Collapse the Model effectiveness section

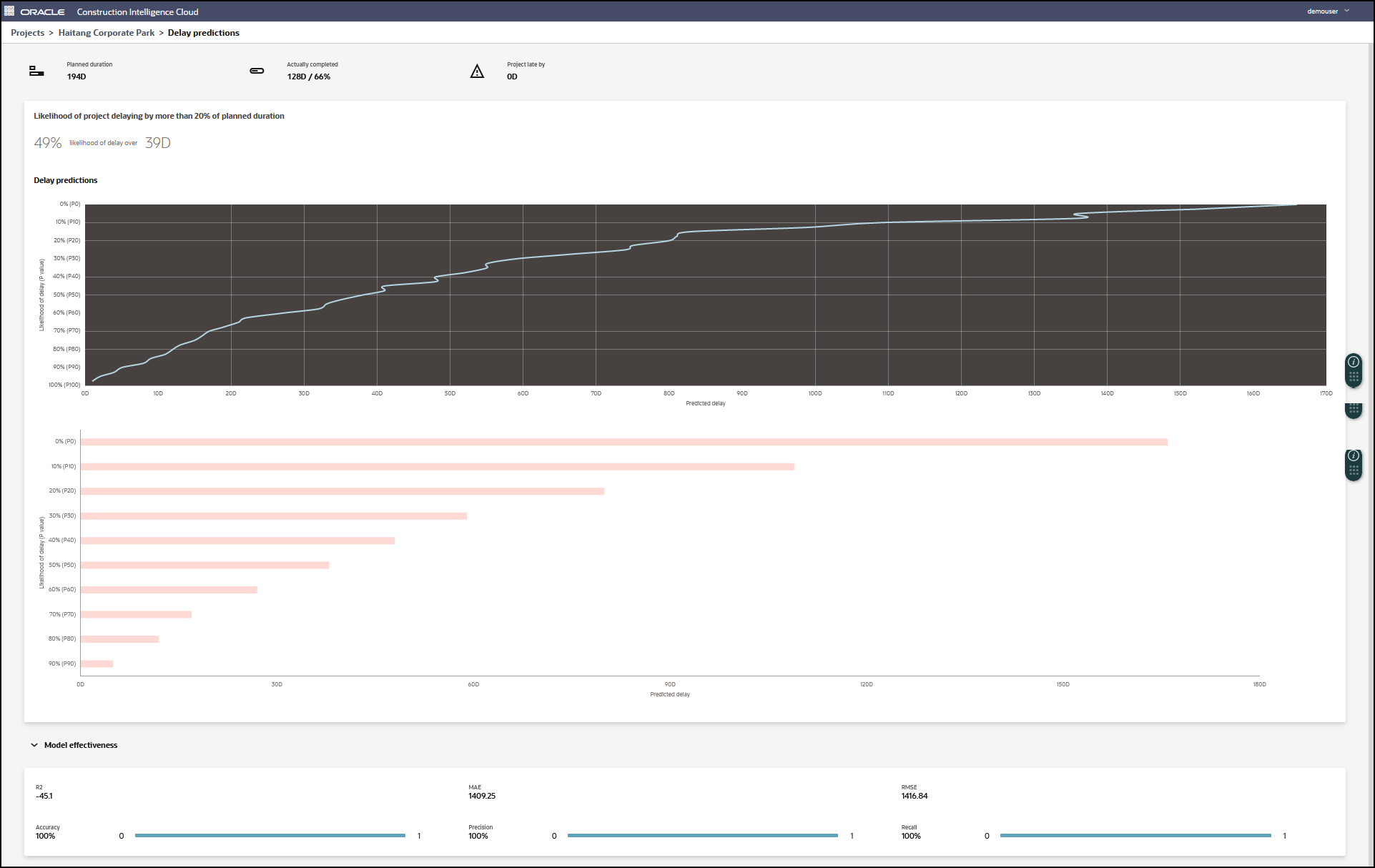34,745
